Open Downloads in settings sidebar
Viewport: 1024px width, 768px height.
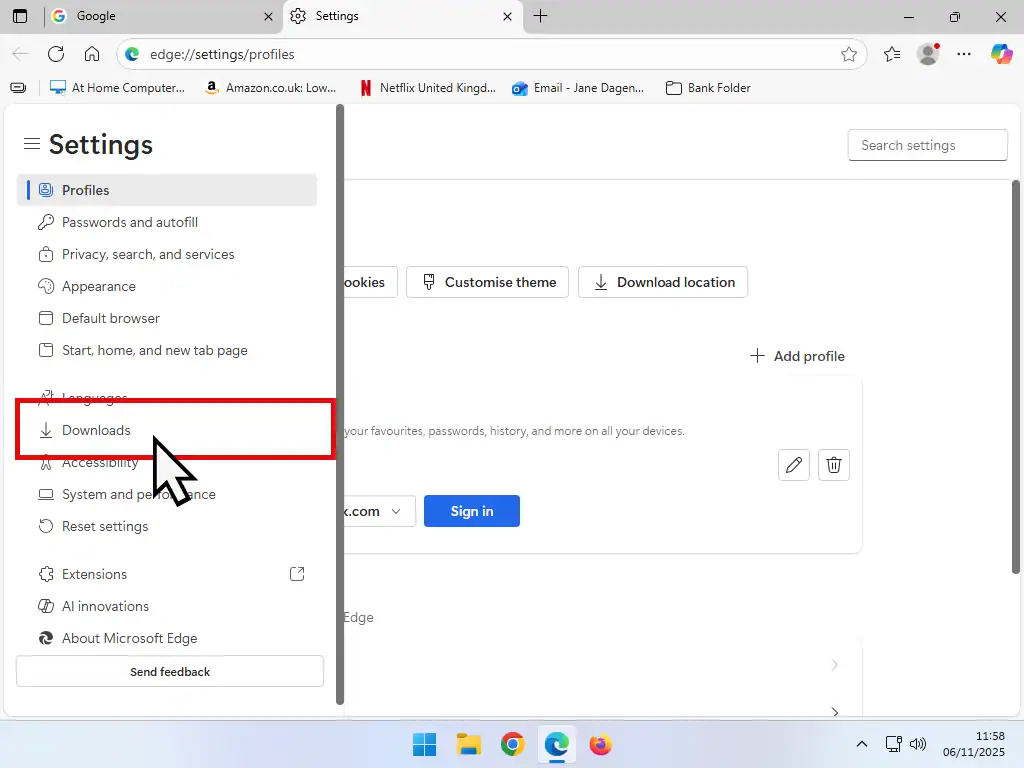[96, 430]
